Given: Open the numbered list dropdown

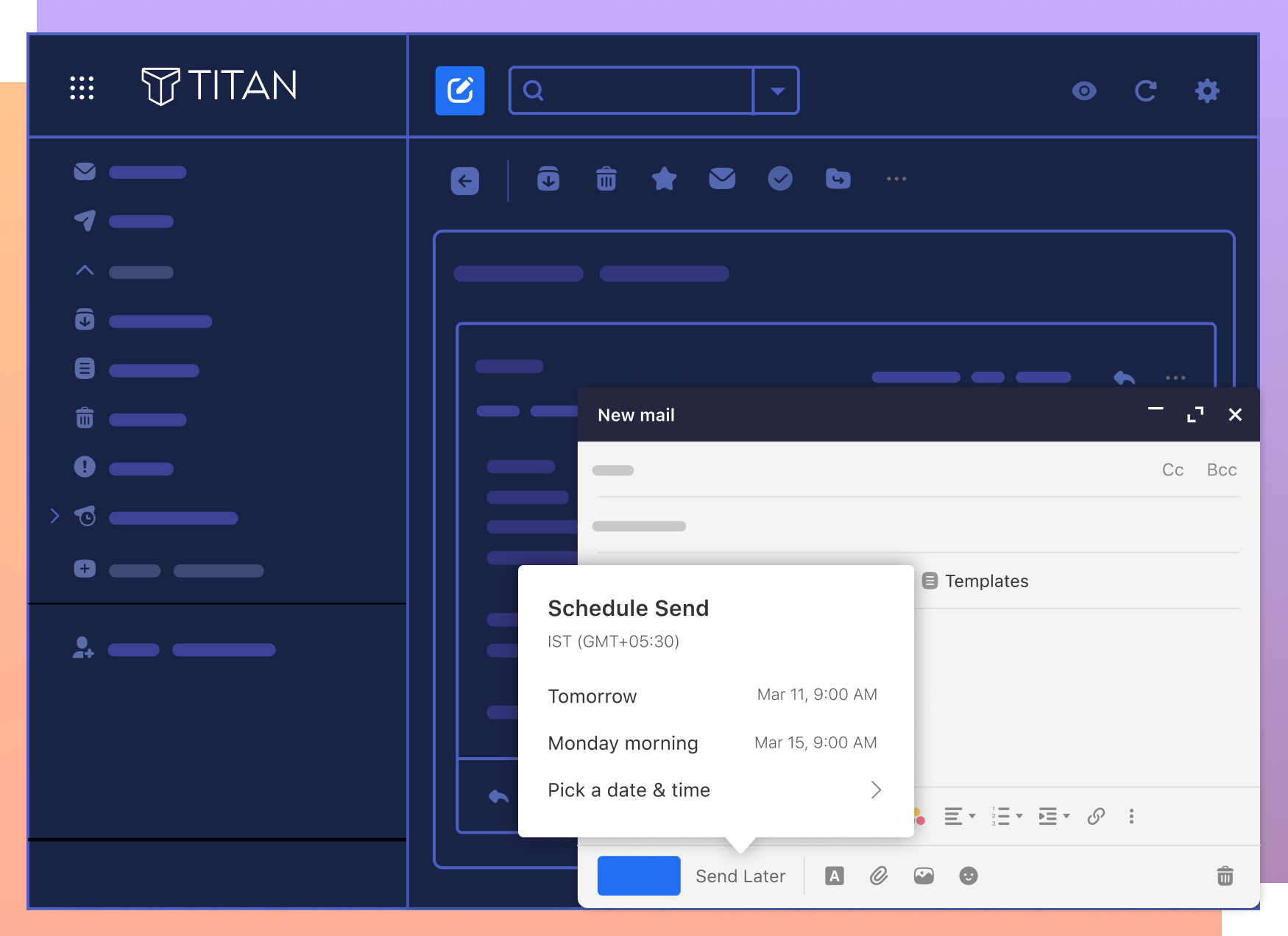Looking at the screenshot, I should 1006,816.
